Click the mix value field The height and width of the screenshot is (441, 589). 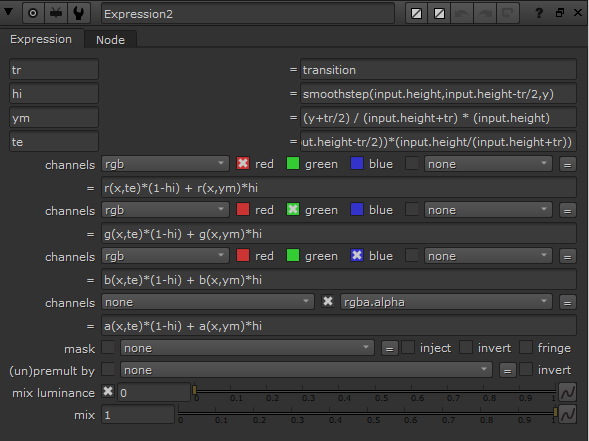(138, 415)
